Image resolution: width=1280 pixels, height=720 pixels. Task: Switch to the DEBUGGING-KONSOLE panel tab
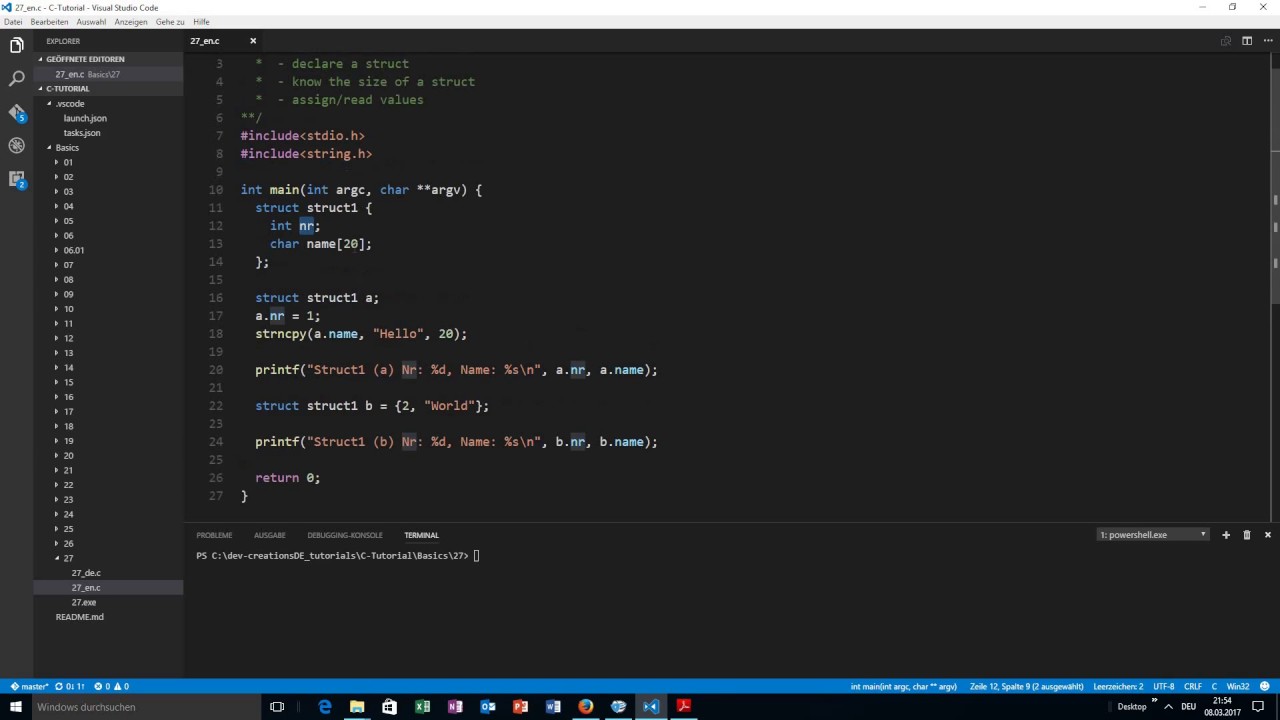click(345, 535)
